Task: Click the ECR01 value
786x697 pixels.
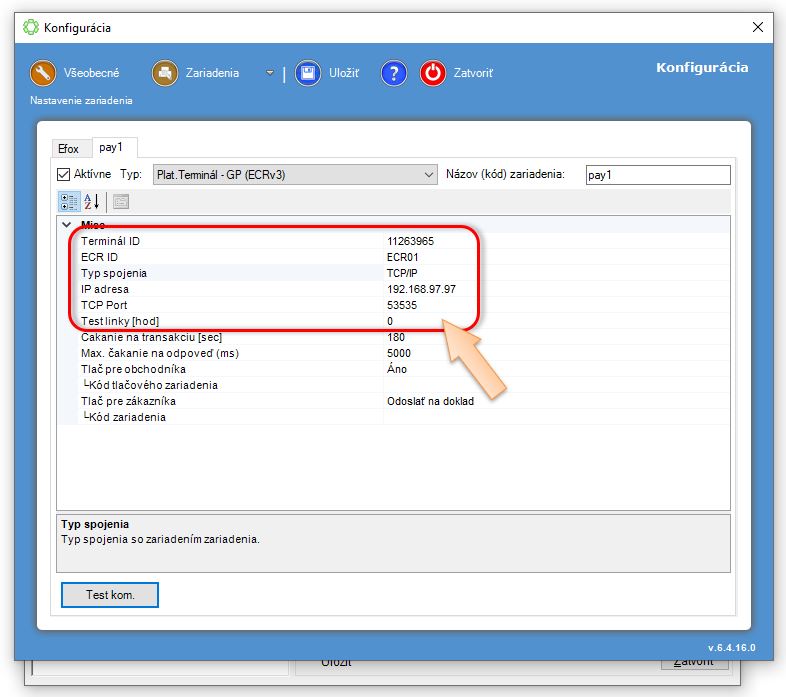Action: click(403, 257)
